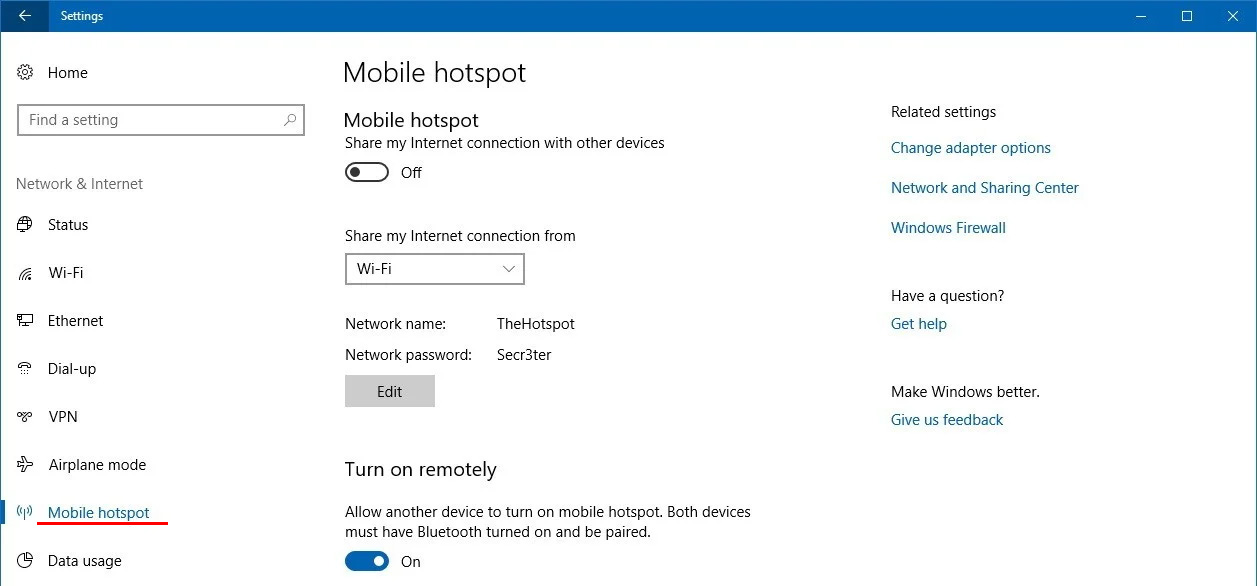Screen dimensions: 1257x586
Task: Click the Ethernet monitor icon
Action: 25,321
